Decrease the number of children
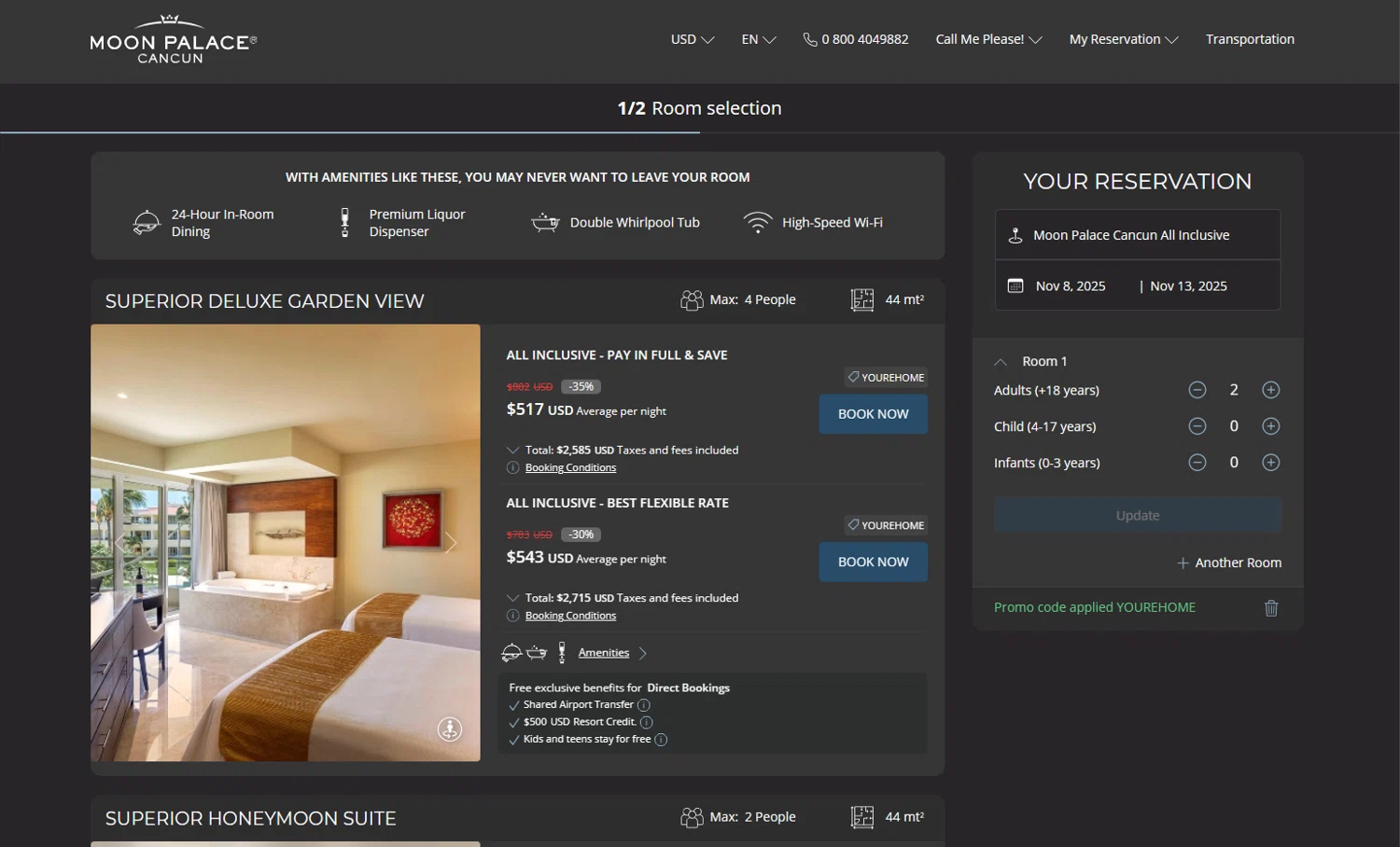This screenshot has height=847, width=1400. pyautogui.click(x=1197, y=426)
